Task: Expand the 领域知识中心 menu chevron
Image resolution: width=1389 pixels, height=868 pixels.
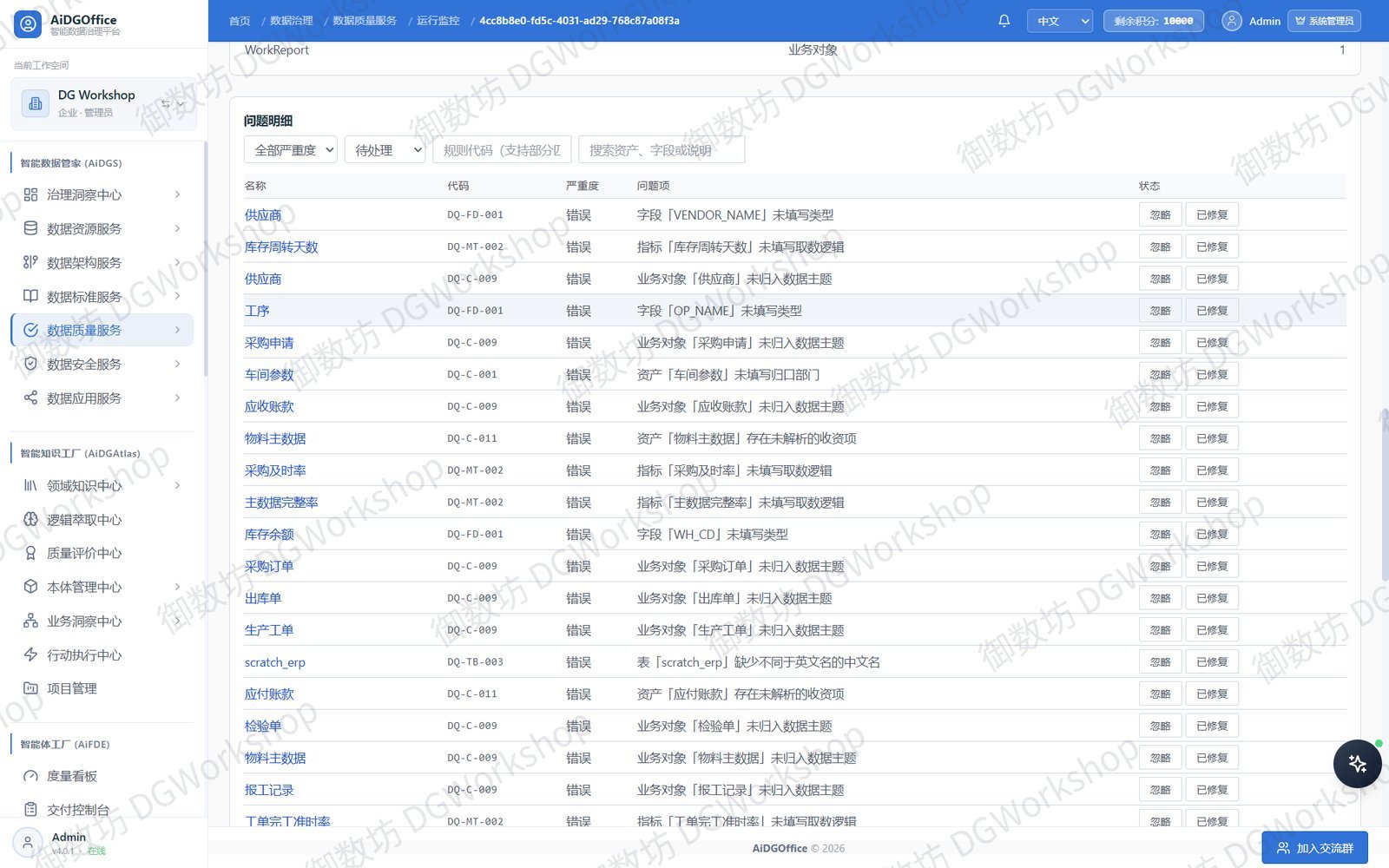Action: pyautogui.click(x=177, y=485)
